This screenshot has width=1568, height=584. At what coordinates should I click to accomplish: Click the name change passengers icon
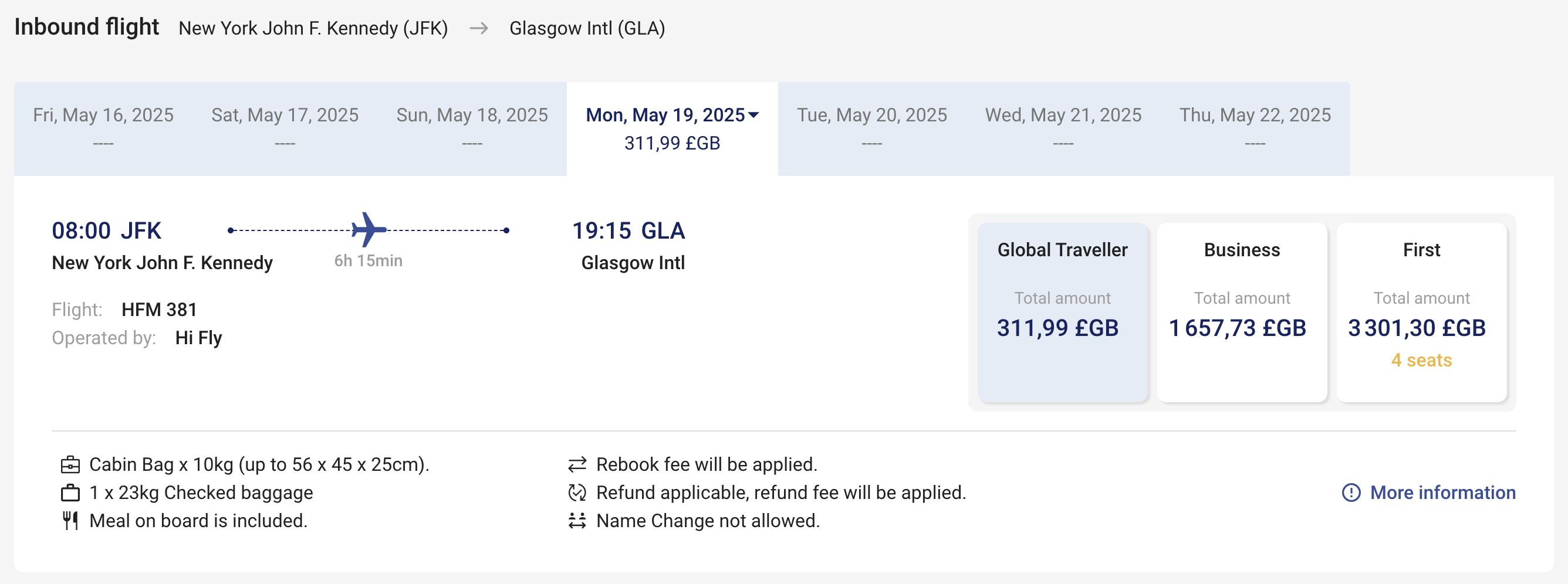[x=577, y=521]
